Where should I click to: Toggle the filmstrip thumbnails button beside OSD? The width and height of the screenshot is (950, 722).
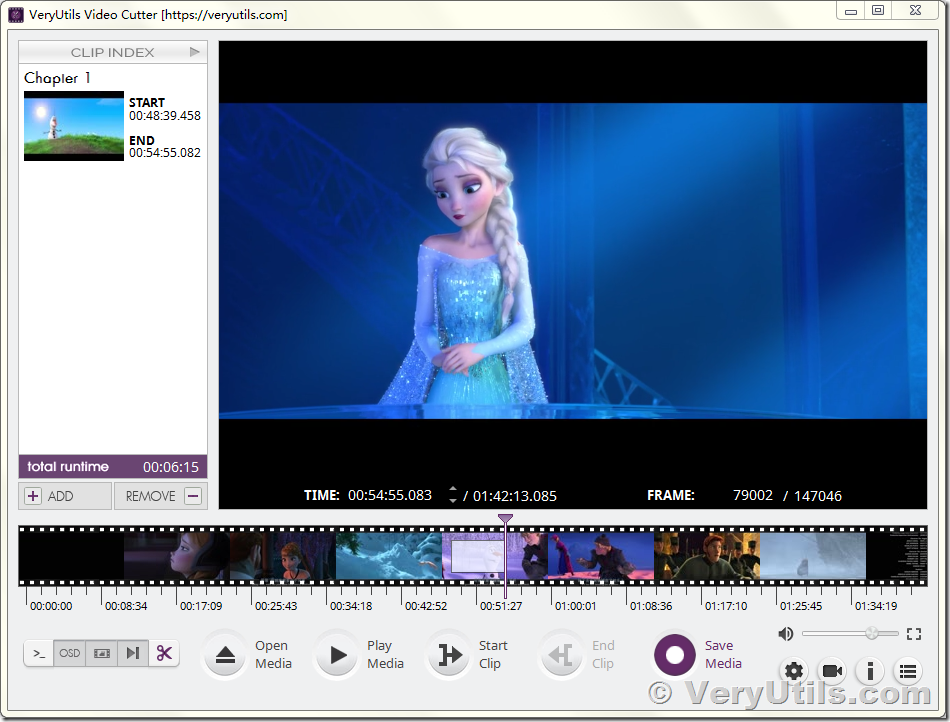coord(101,654)
